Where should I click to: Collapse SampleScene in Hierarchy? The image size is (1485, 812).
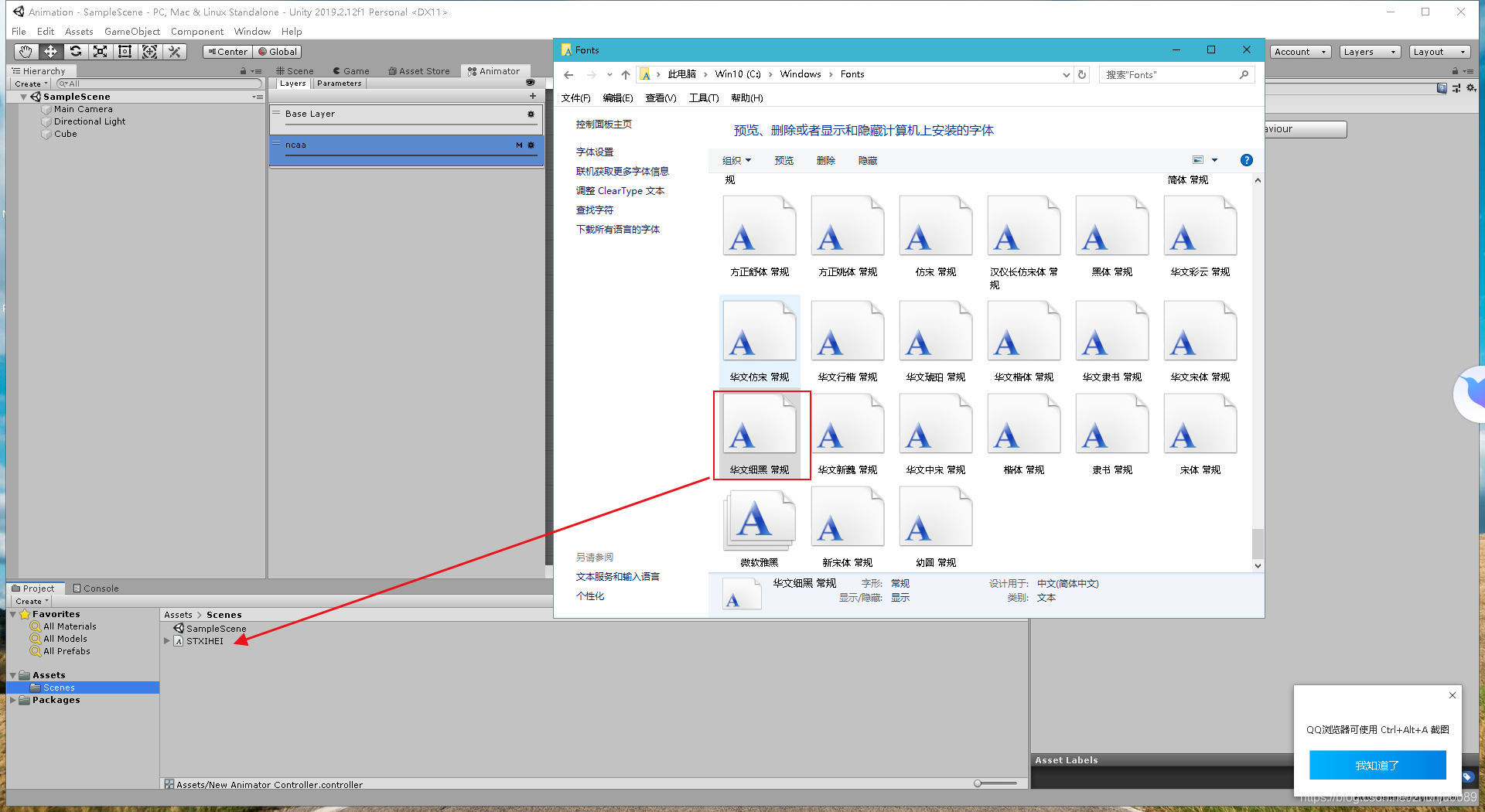point(24,97)
